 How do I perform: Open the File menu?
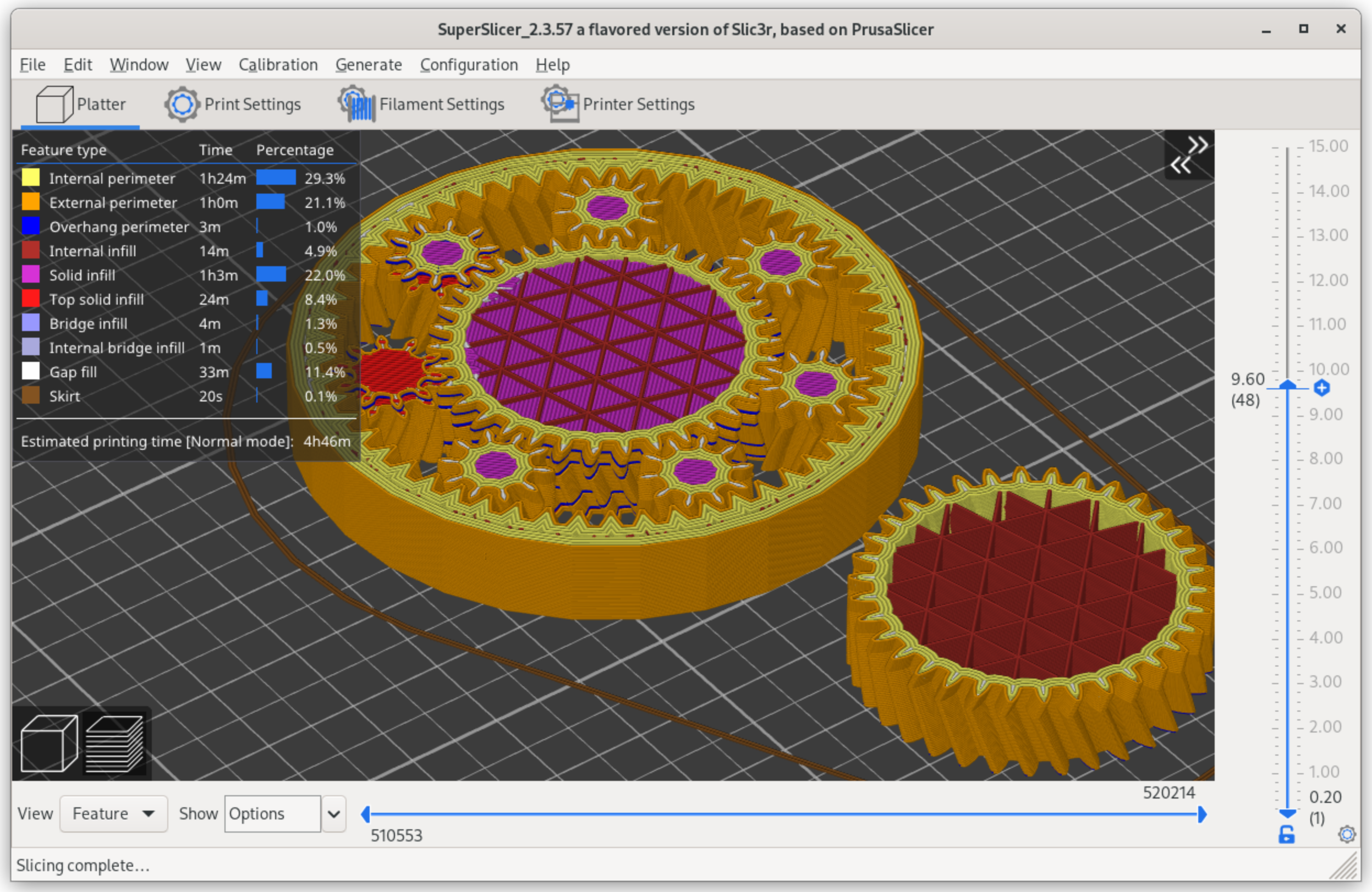point(32,64)
